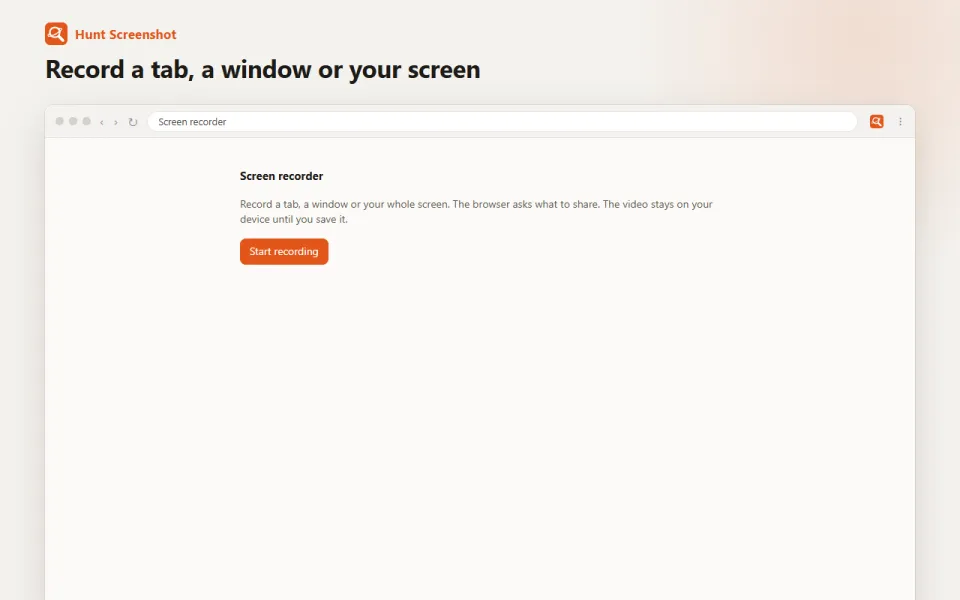Focus the Screen recorder address bar
The image size is (960, 600).
pyautogui.click(x=502, y=121)
